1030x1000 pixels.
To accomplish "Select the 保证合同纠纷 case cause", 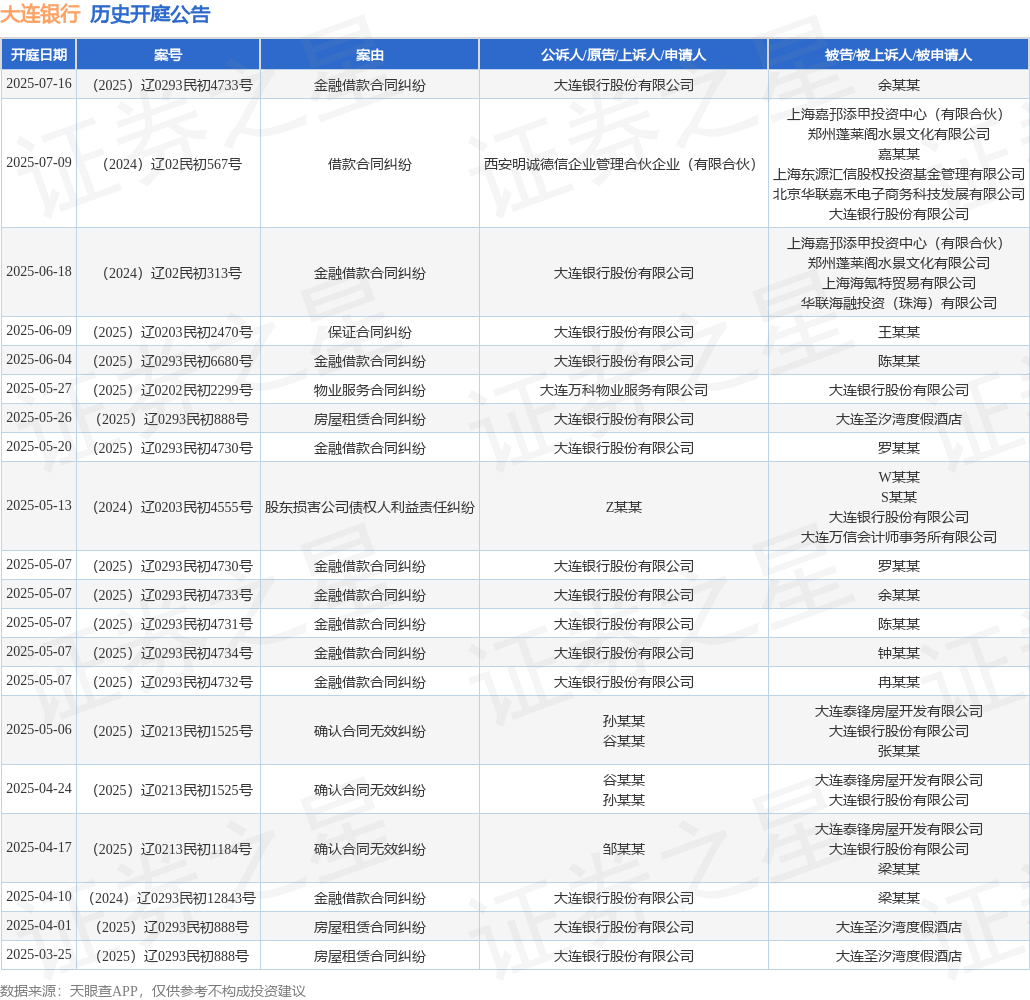I will [370, 332].
